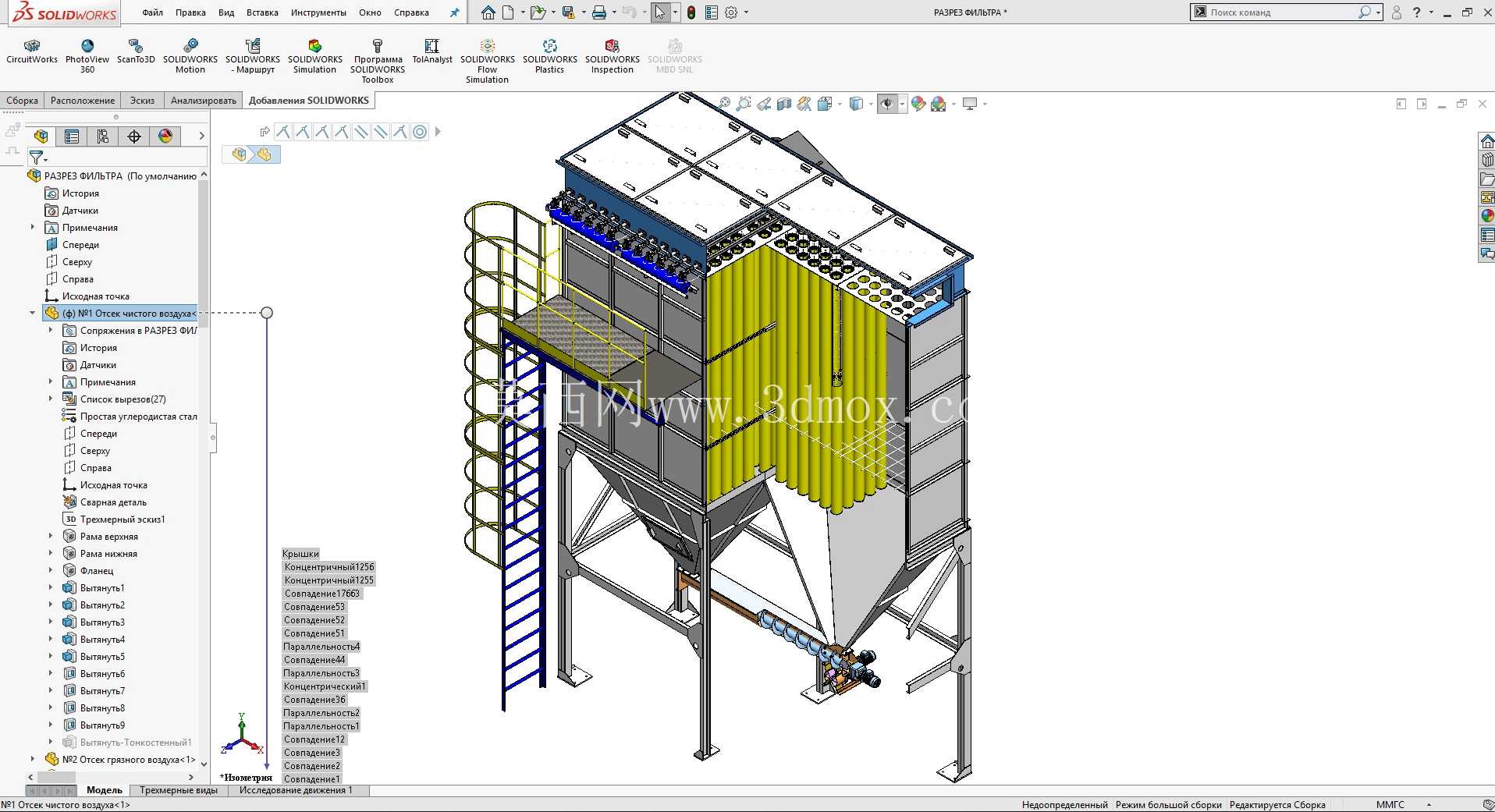The height and width of the screenshot is (812, 1495).
Task: Click the filter funnel icon in tree
Action: click(x=37, y=158)
